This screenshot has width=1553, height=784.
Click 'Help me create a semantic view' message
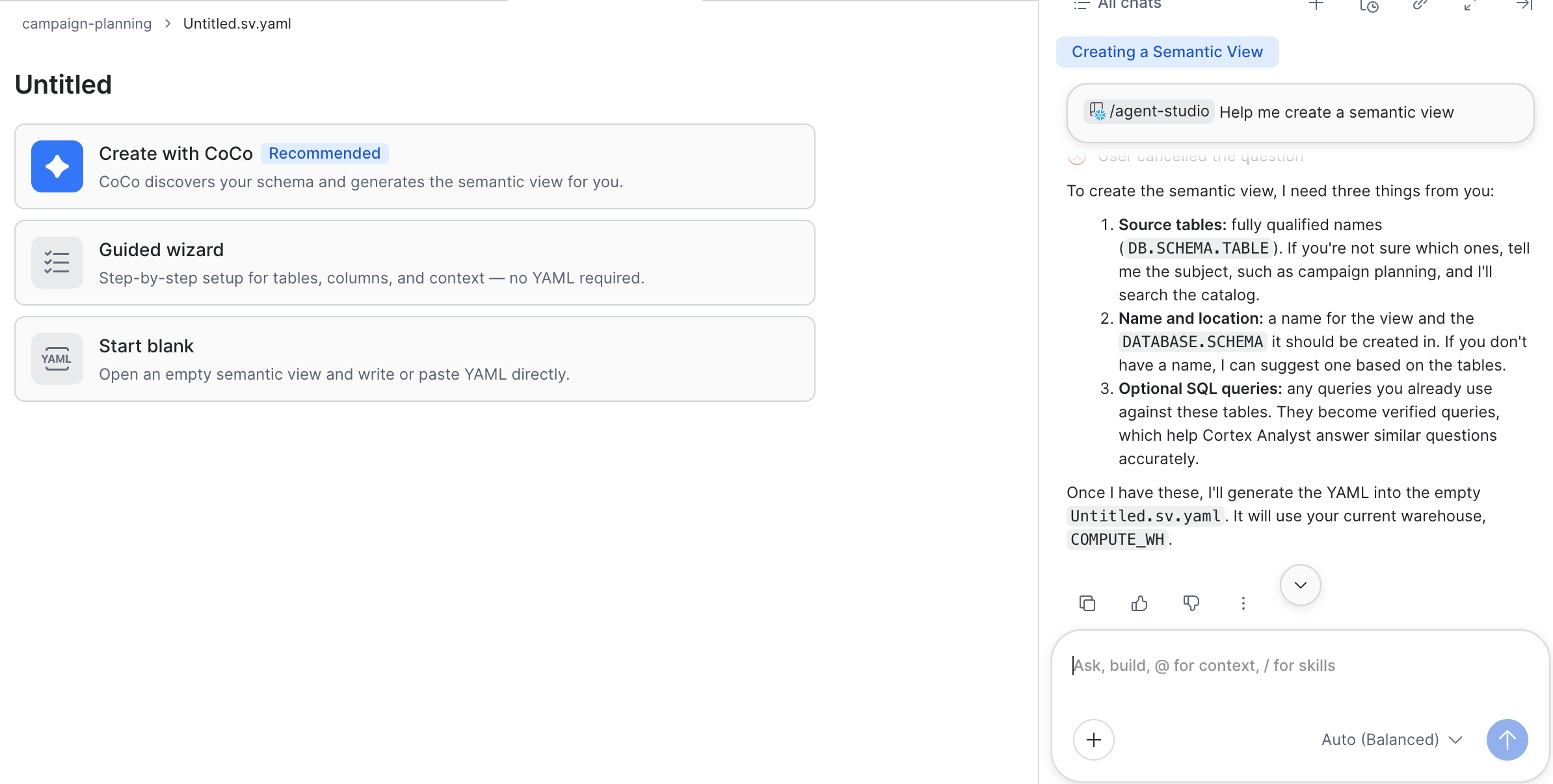tap(1336, 112)
